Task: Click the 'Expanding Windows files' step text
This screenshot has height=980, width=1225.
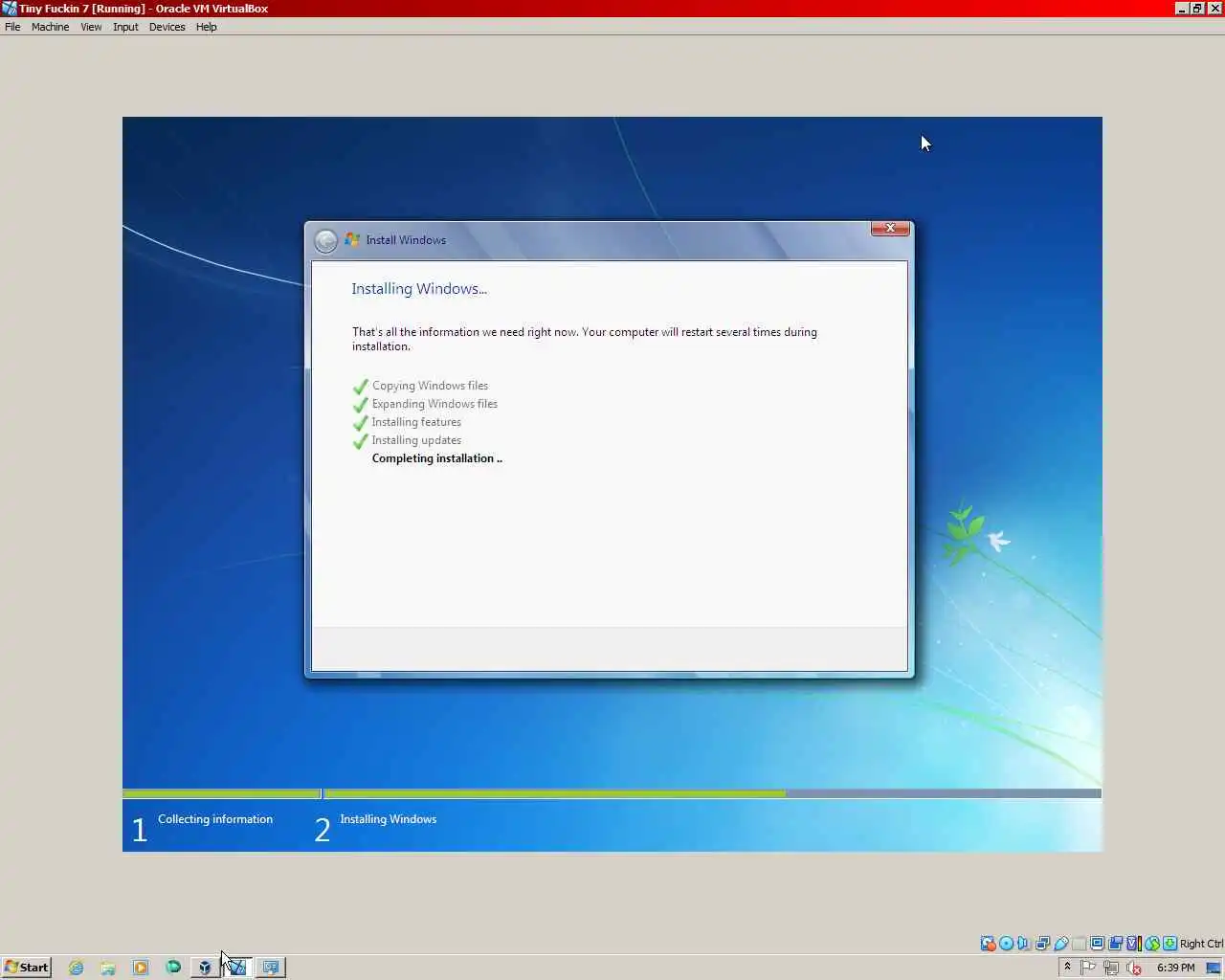Action: tap(434, 404)
